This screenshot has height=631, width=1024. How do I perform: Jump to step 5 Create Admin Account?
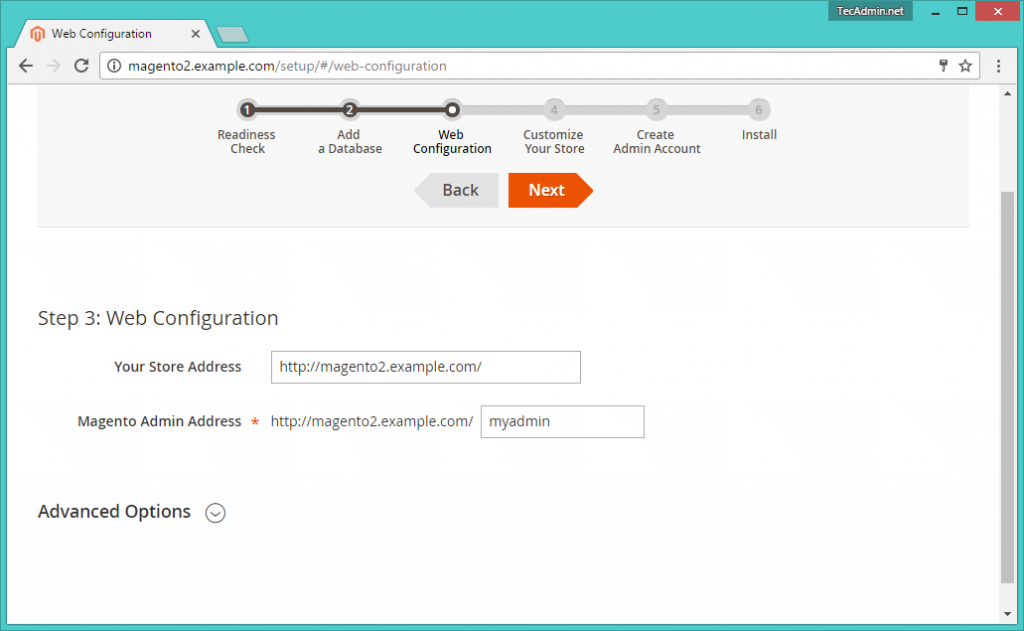click(x=656, y=110)
